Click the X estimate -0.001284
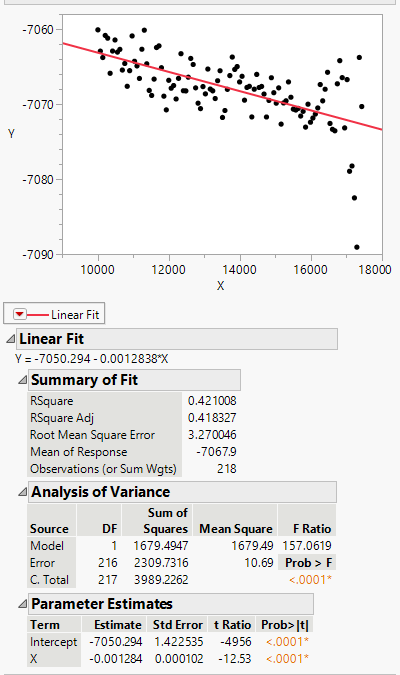Viewport: 400px width, 675px height. [117, 659]
